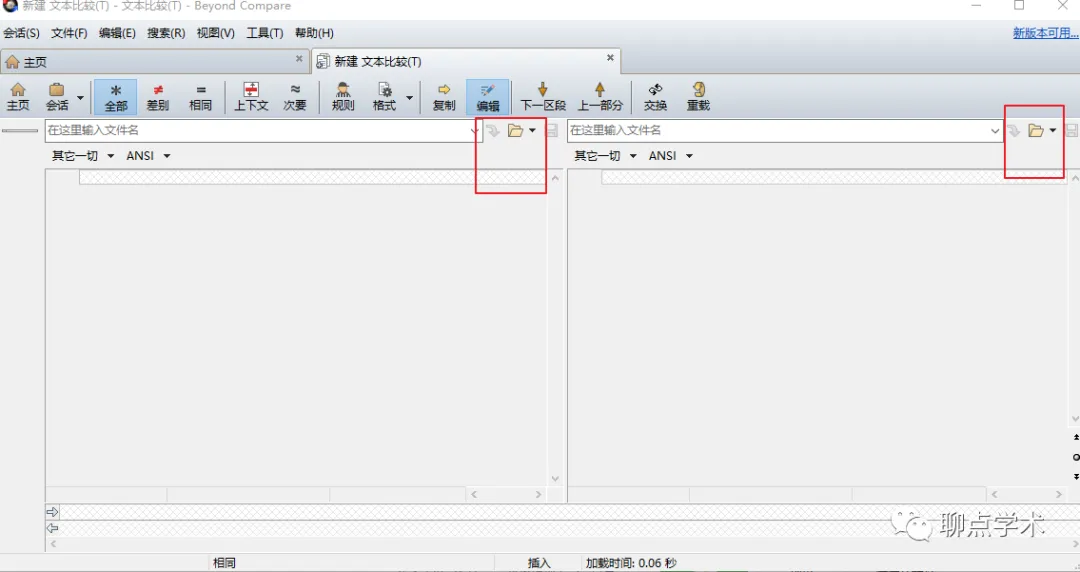Open the 搜索(R) menu

click(166, 33)
